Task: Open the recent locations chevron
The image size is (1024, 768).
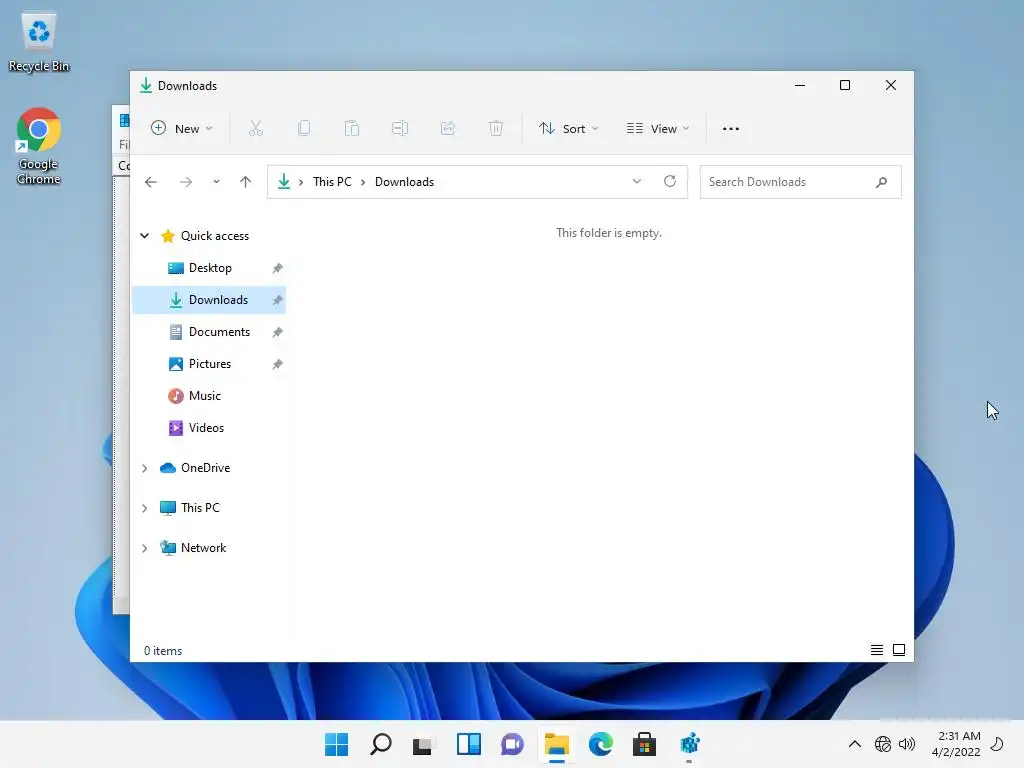Action: point(216,182)
